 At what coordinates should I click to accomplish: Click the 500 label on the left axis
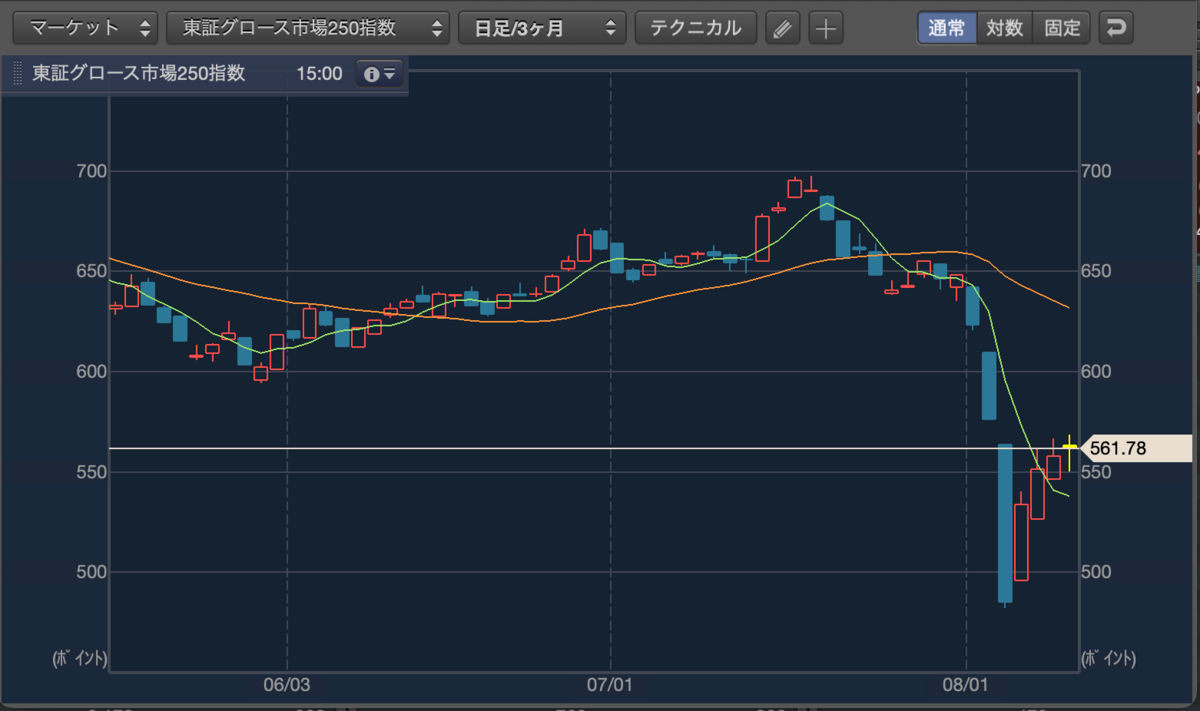[91, 572]
